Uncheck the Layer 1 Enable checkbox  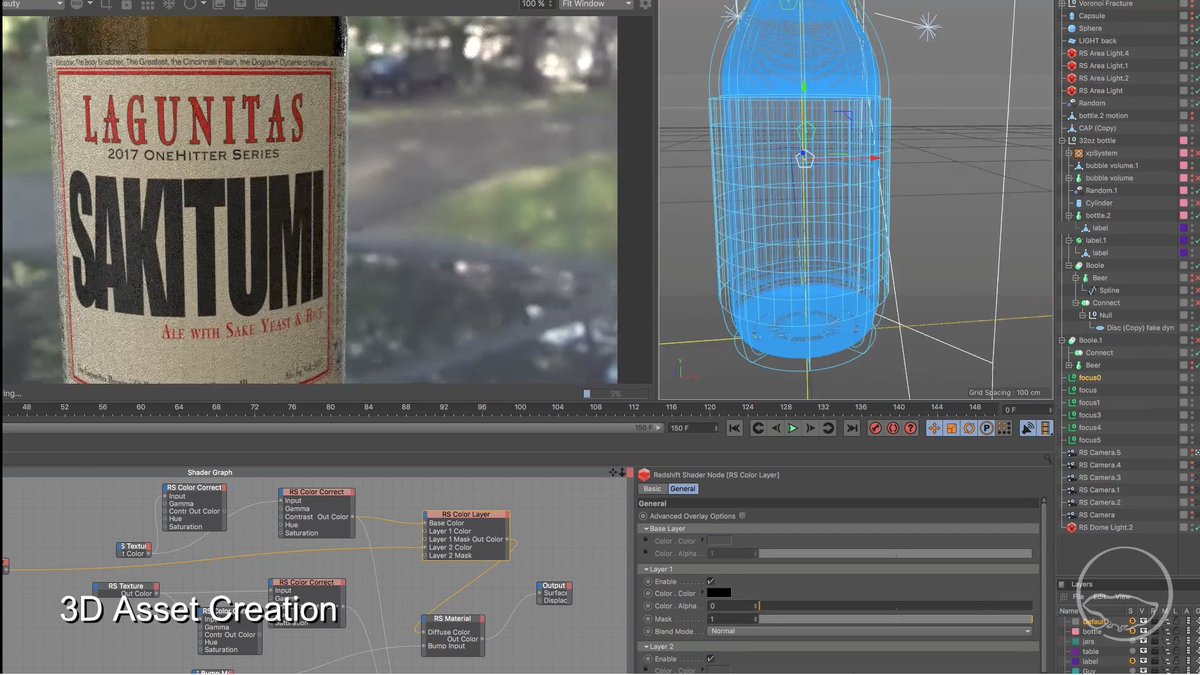pos(710,581)
